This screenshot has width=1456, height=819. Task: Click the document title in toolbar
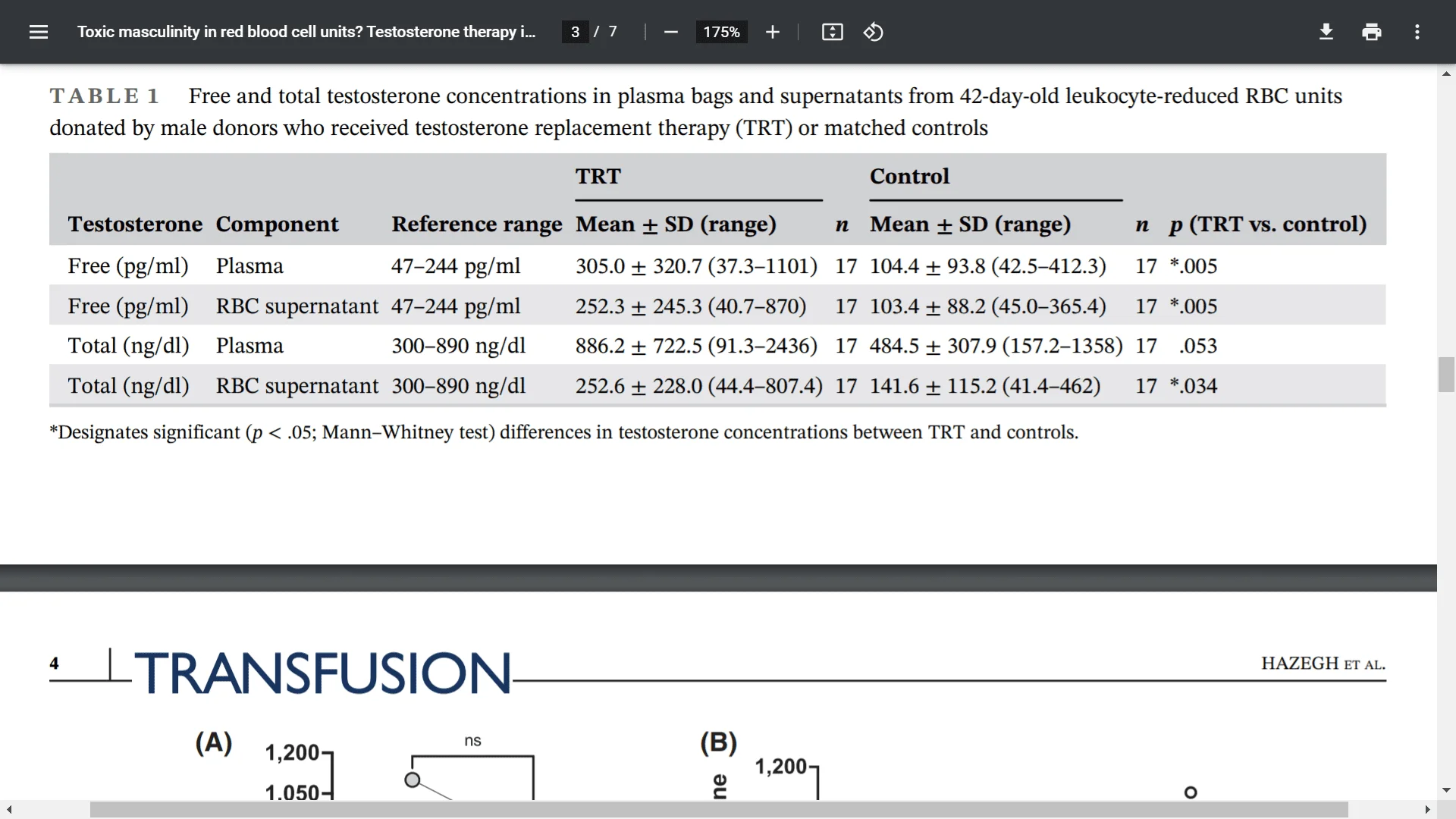point(306,32)
